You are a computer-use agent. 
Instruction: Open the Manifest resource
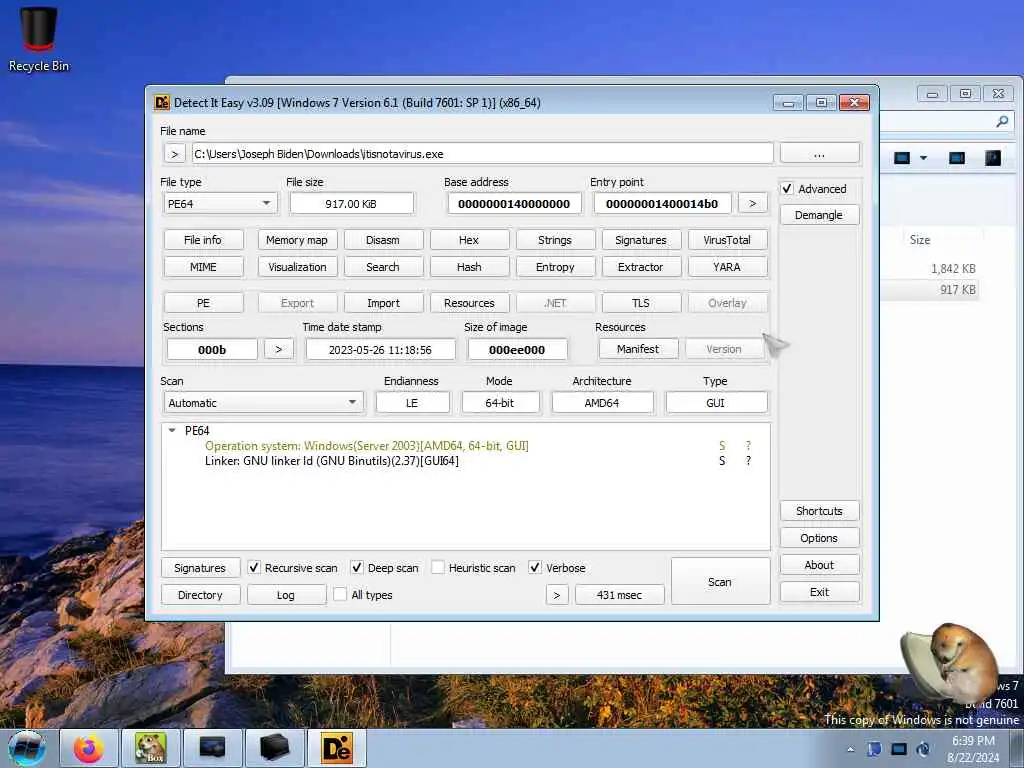pyautogui.click(x=638, y=349)
